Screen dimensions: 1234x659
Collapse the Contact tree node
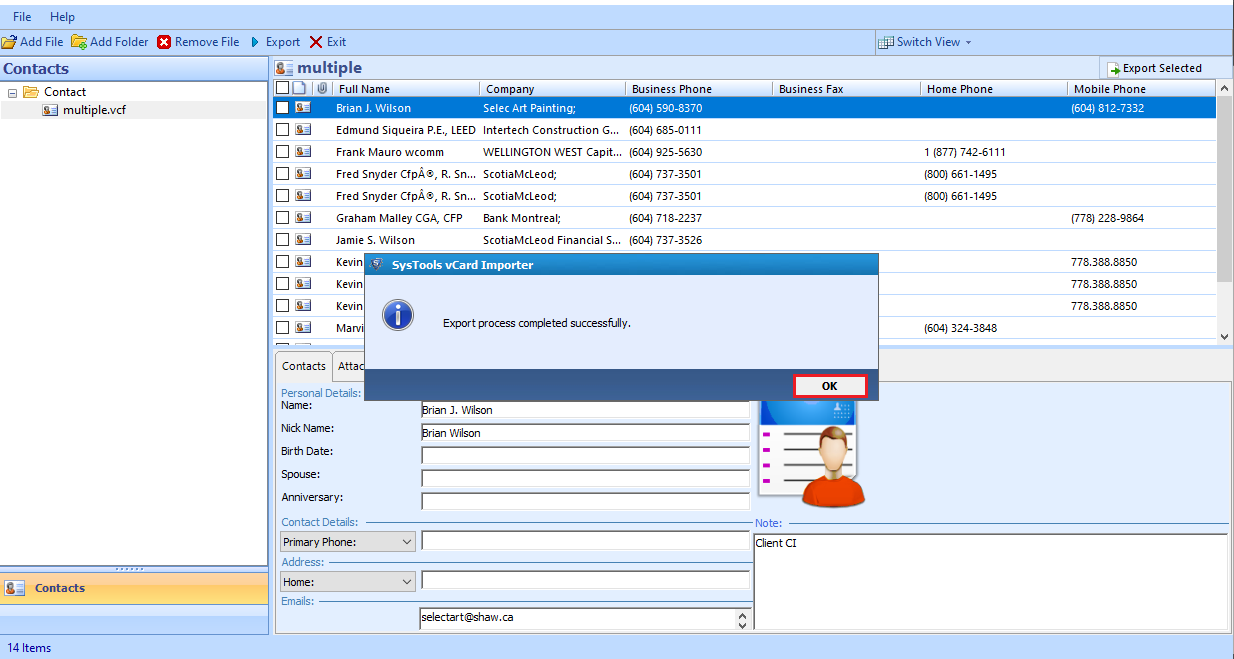[12, 92]
